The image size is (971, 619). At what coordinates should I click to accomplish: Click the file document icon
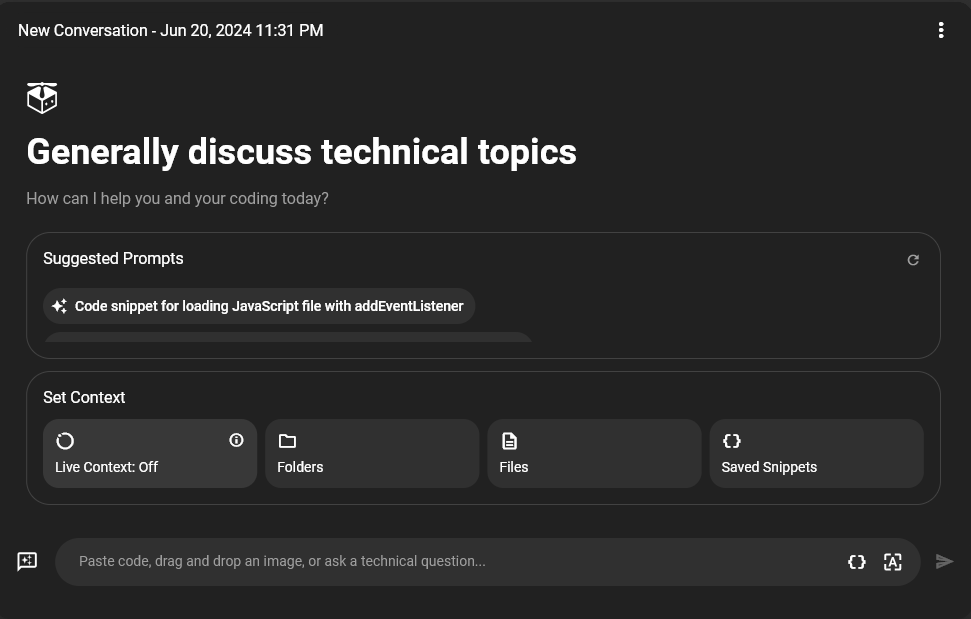point(509,441)
